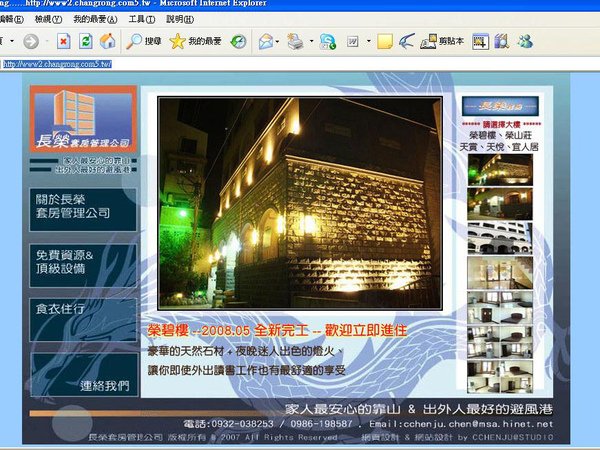Click the screen capture frame icon

pyautogui.click(x=480, y=41)
